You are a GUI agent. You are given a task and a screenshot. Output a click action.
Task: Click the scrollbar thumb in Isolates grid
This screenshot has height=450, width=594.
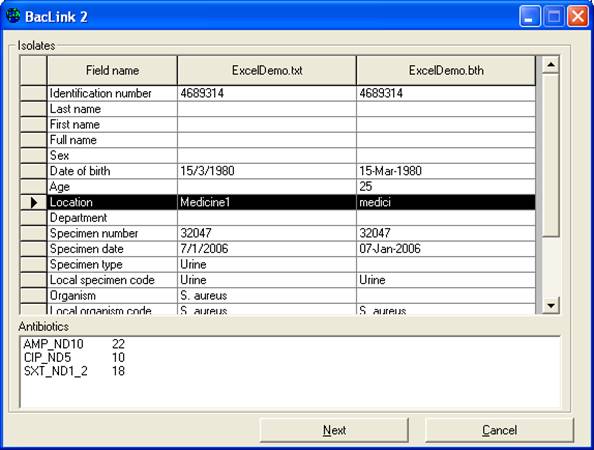pyautogui.click(x=551, y=155)
